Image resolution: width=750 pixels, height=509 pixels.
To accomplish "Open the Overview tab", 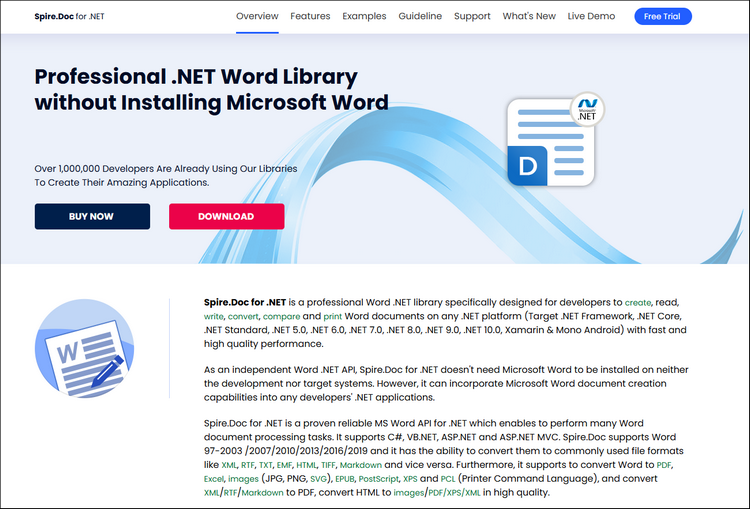I will click(257, 16).
